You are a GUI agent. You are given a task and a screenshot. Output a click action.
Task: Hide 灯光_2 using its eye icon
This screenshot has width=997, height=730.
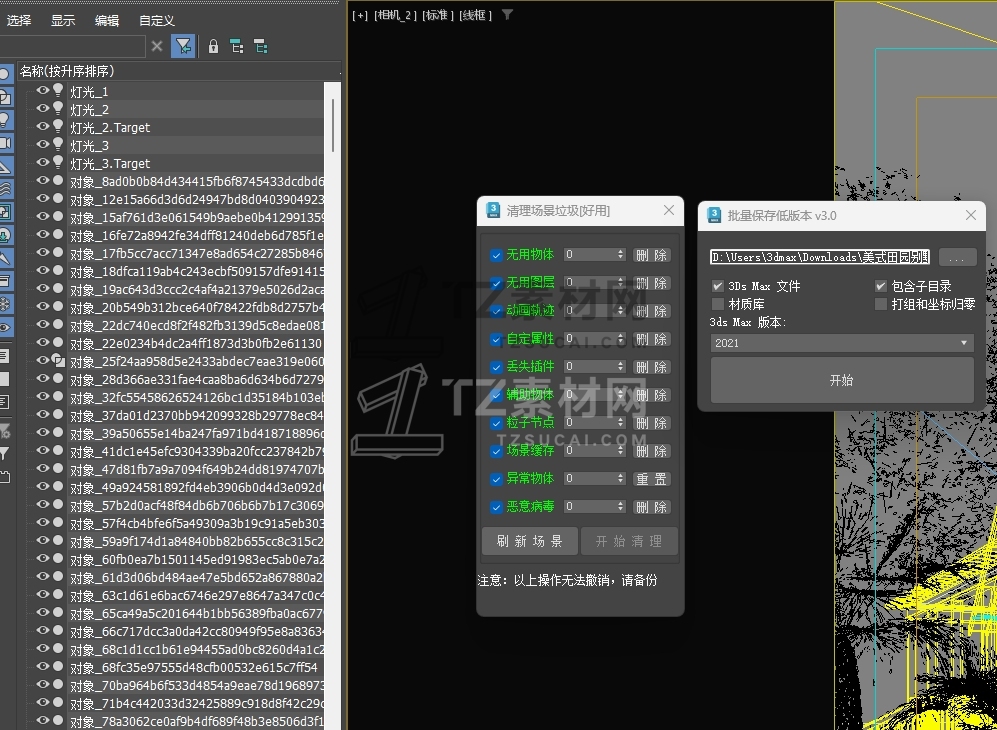click(x=43, y=108)
